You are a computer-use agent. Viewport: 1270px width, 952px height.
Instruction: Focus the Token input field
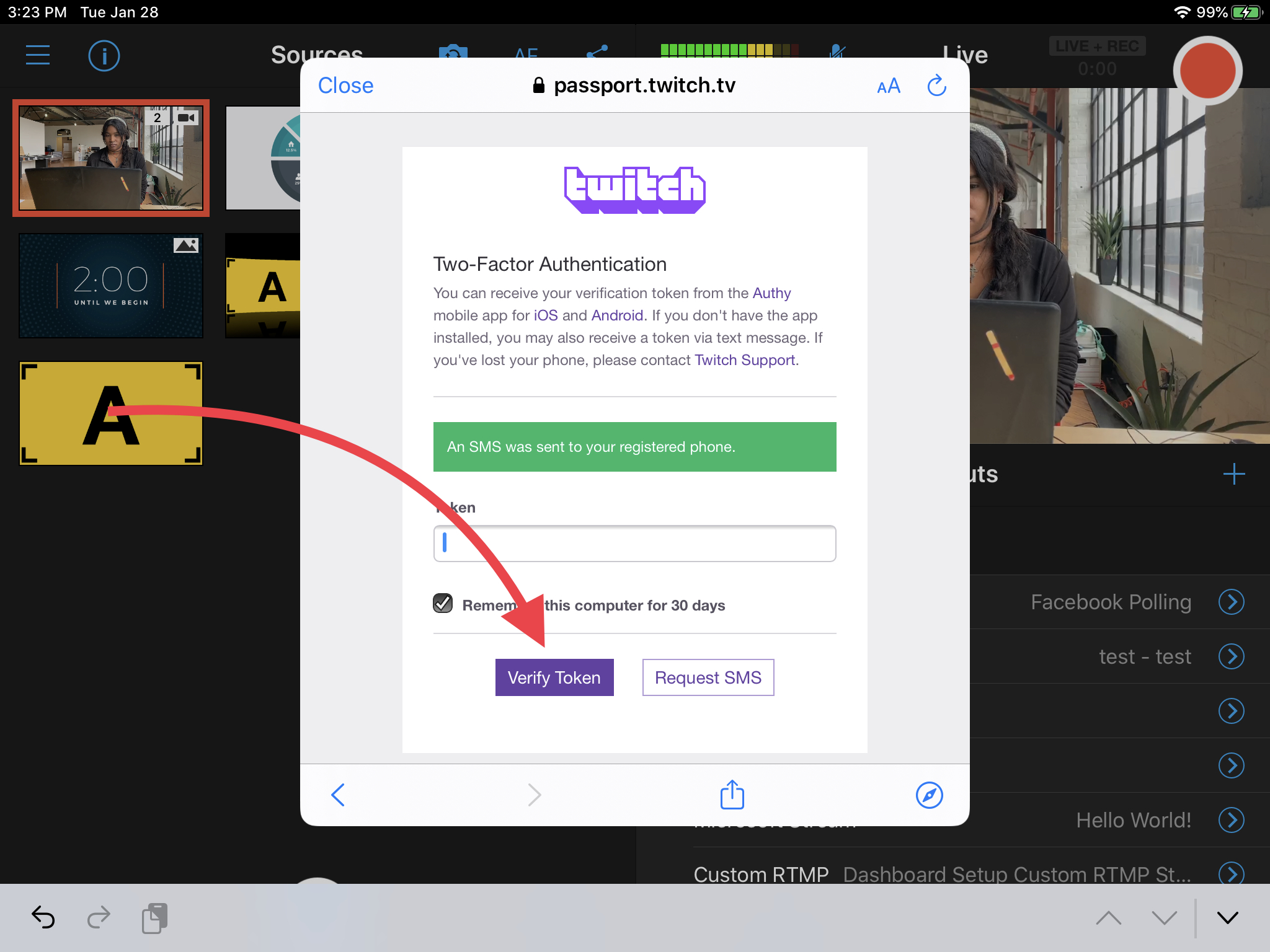pyautogui.click(x=634, y=544)
